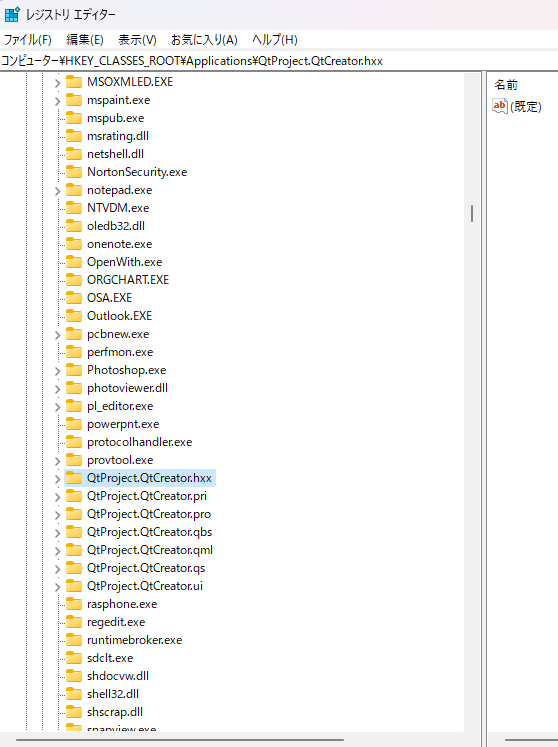Expand the provtool.exe key

[x=57, y=461]
